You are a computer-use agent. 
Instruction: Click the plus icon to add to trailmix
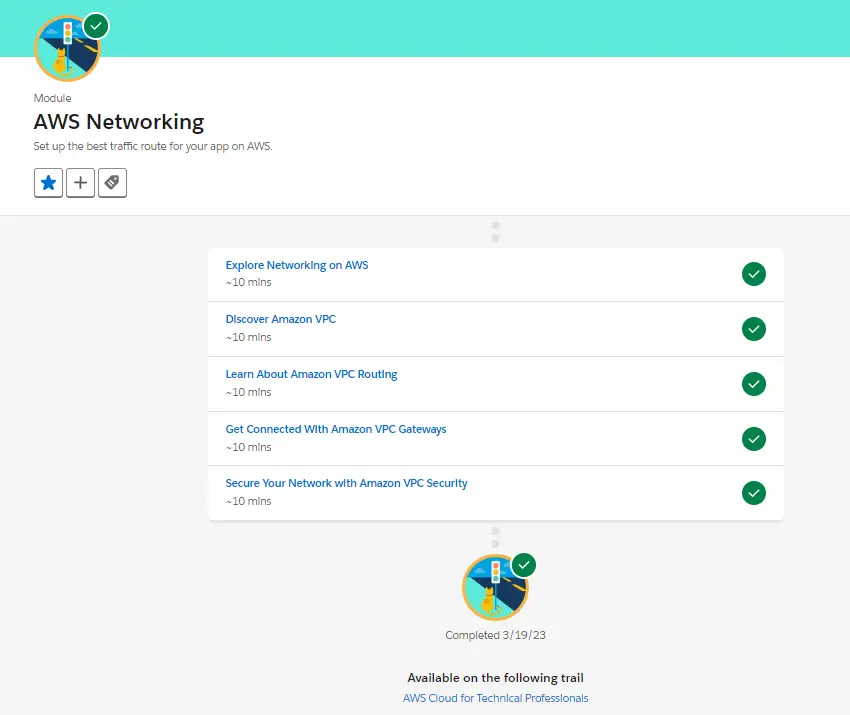80,183
